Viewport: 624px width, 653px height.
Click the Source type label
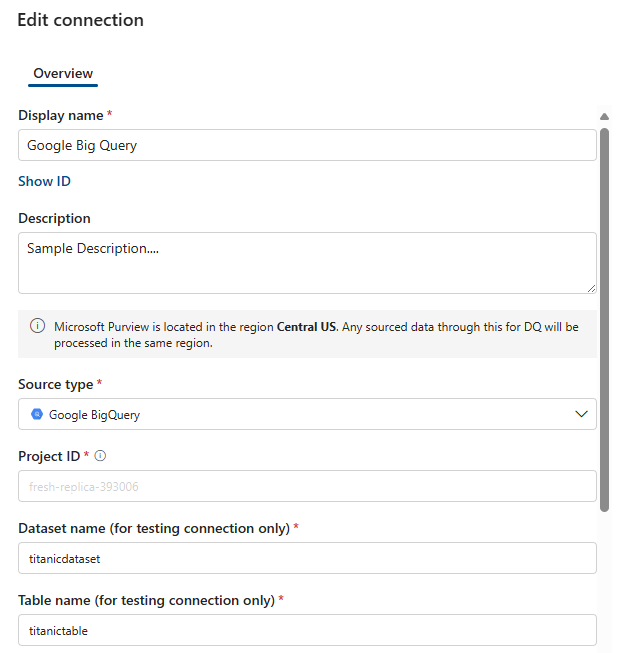(55, 384)
